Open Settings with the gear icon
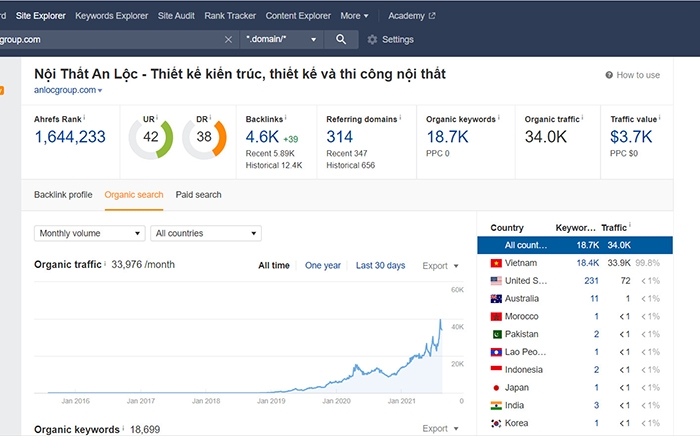Image resolution: width=700 pixels, height=436 pixels. pyautogui.click(x=372, y=40)
